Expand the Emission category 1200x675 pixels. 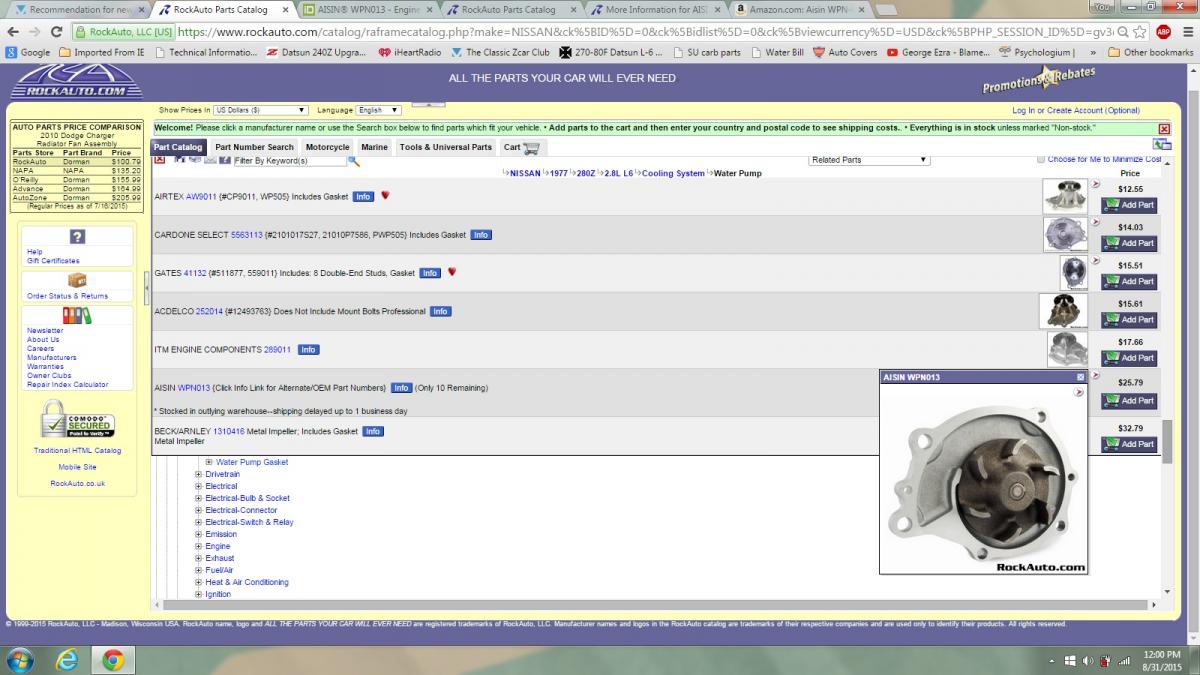click(x=199, y=534)
